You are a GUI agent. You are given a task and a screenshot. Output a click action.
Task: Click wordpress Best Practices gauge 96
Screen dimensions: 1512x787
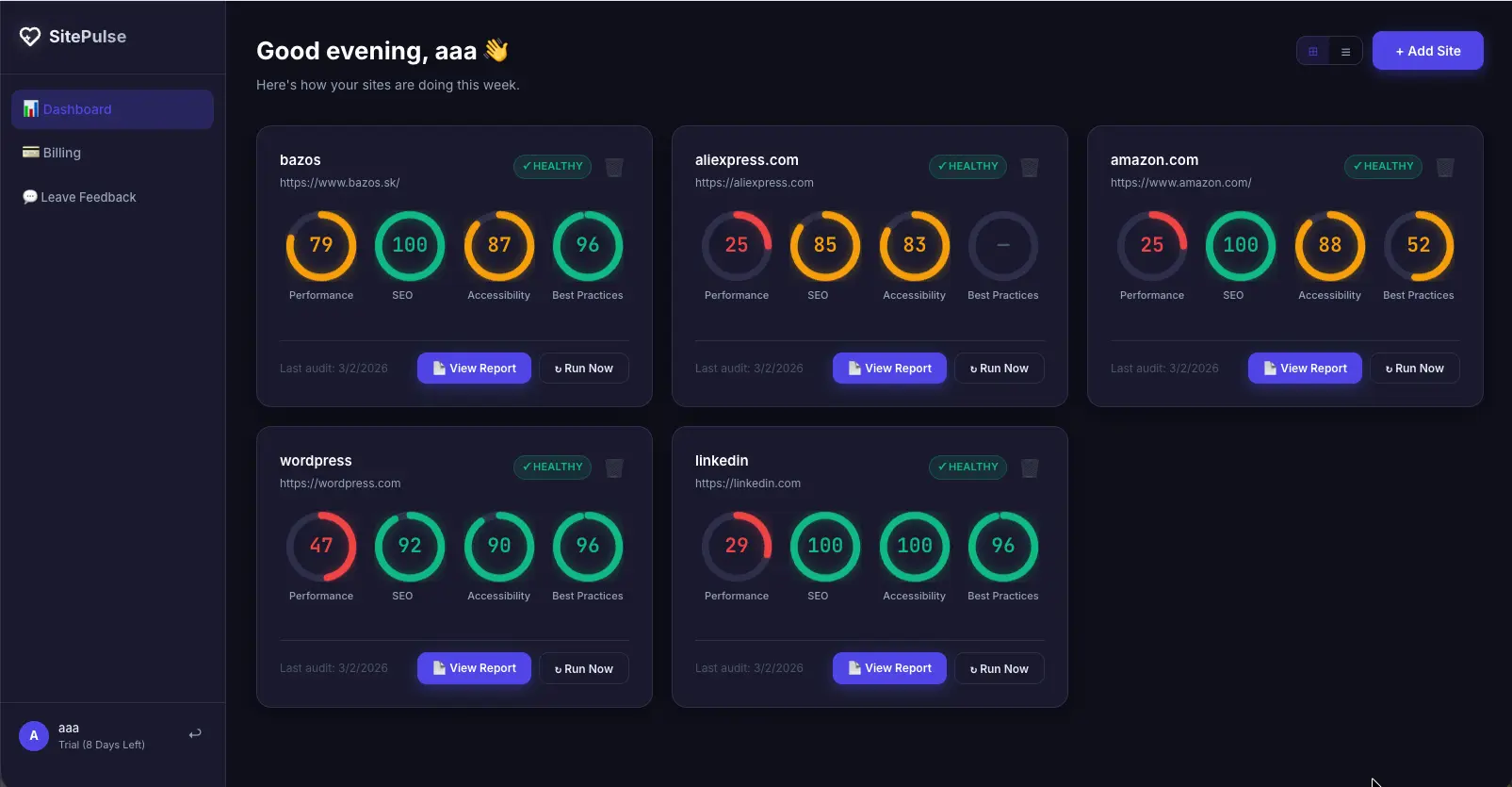pos(588,546)
